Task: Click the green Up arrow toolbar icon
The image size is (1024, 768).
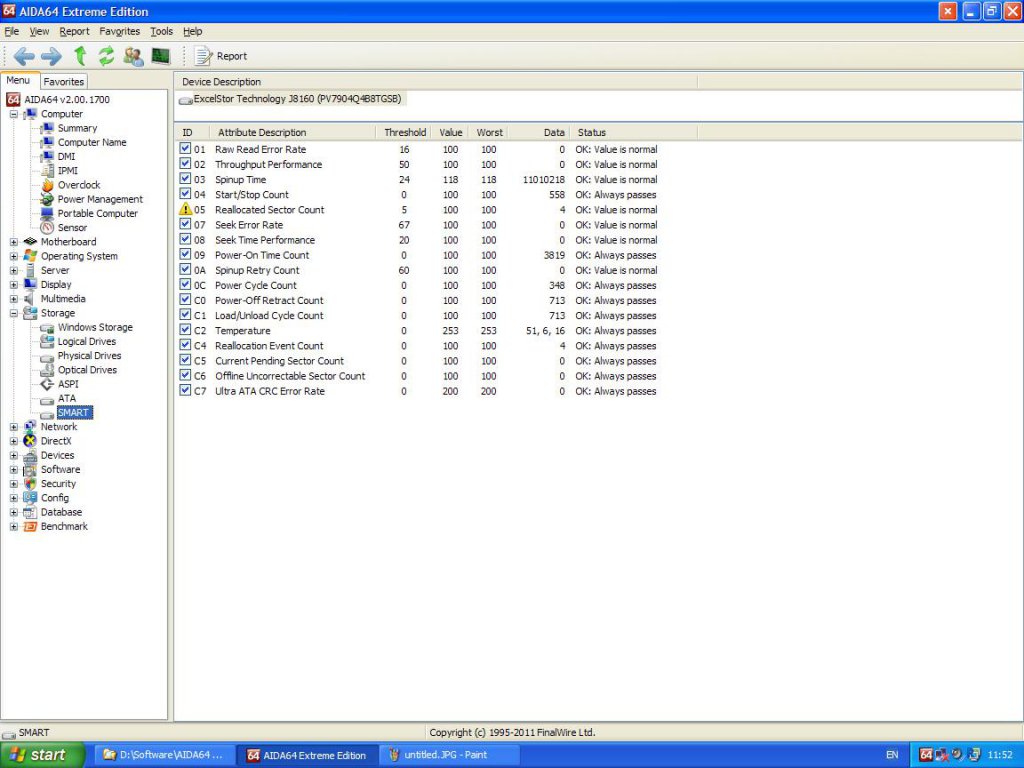Action: tap(80, 56)
